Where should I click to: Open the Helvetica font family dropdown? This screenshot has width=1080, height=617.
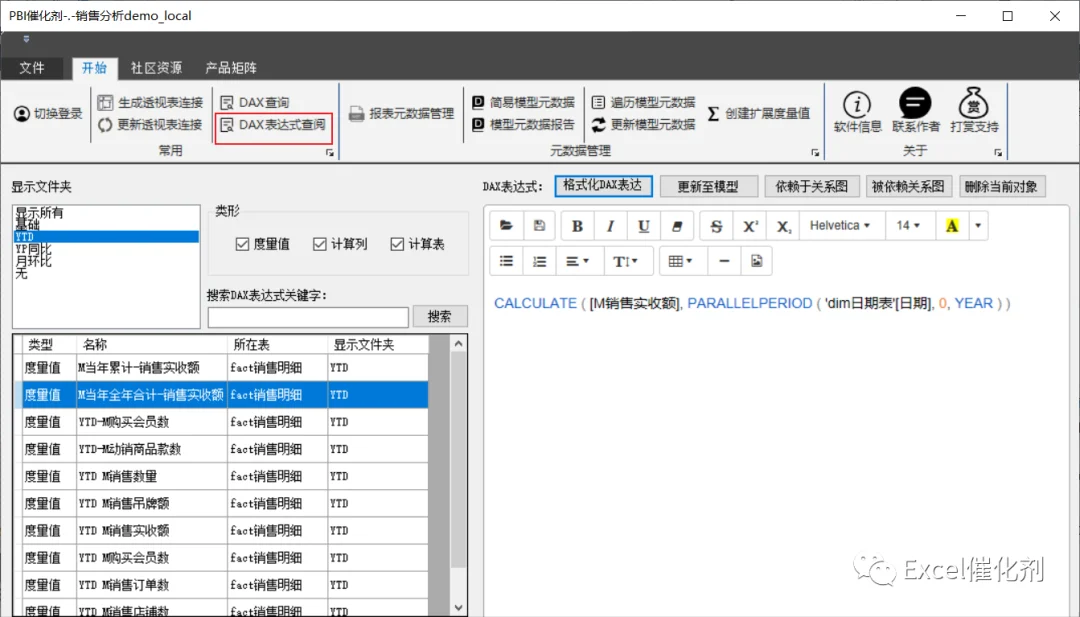point(841,226)
